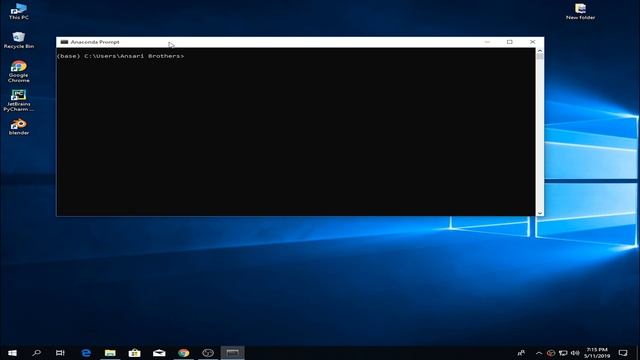Show hidden system tray icons
The height and width of the screenshot is (360, 640).
coord(539,353)
